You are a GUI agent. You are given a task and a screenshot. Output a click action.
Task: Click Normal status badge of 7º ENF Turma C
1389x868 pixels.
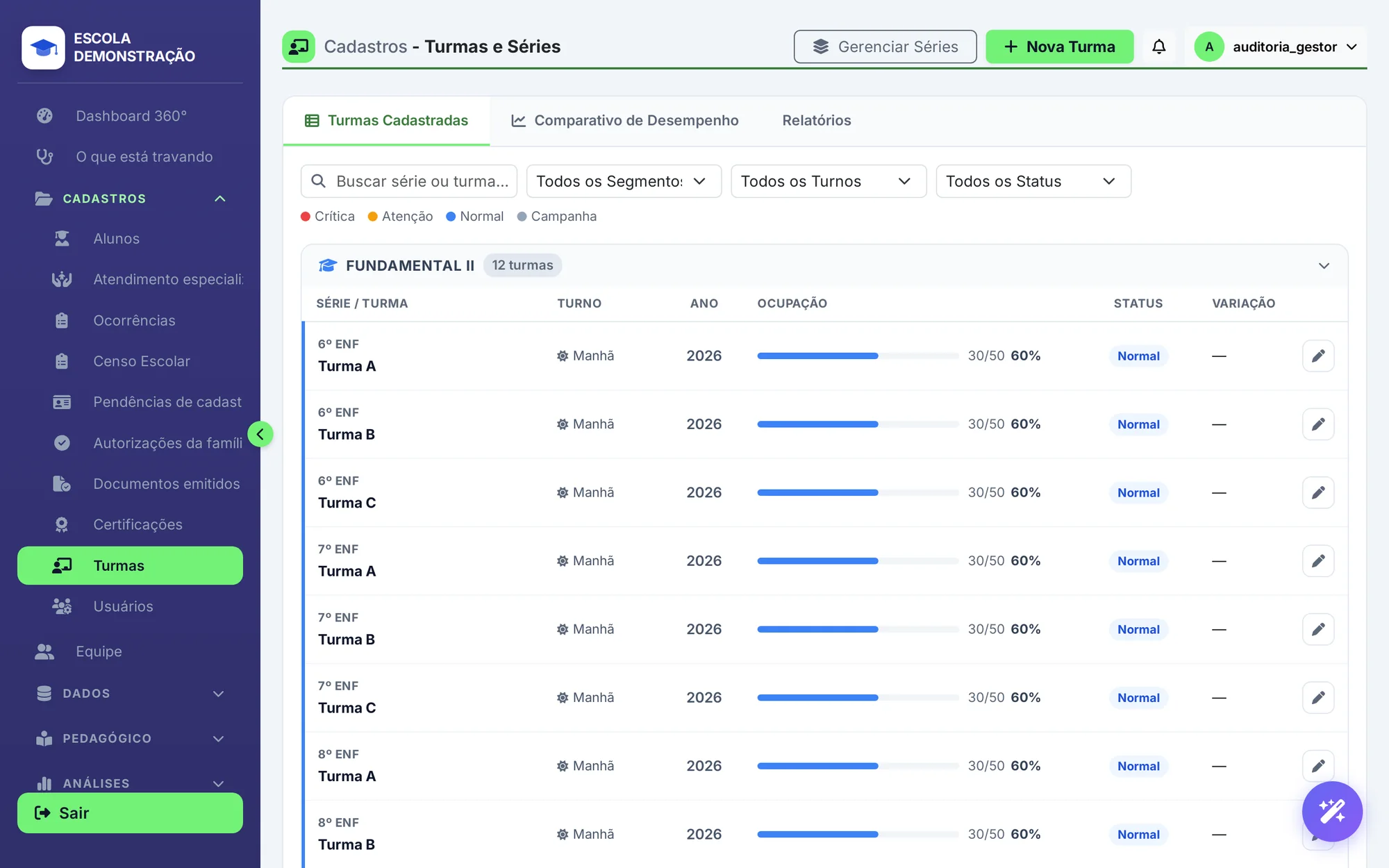tap(1138, 698)
